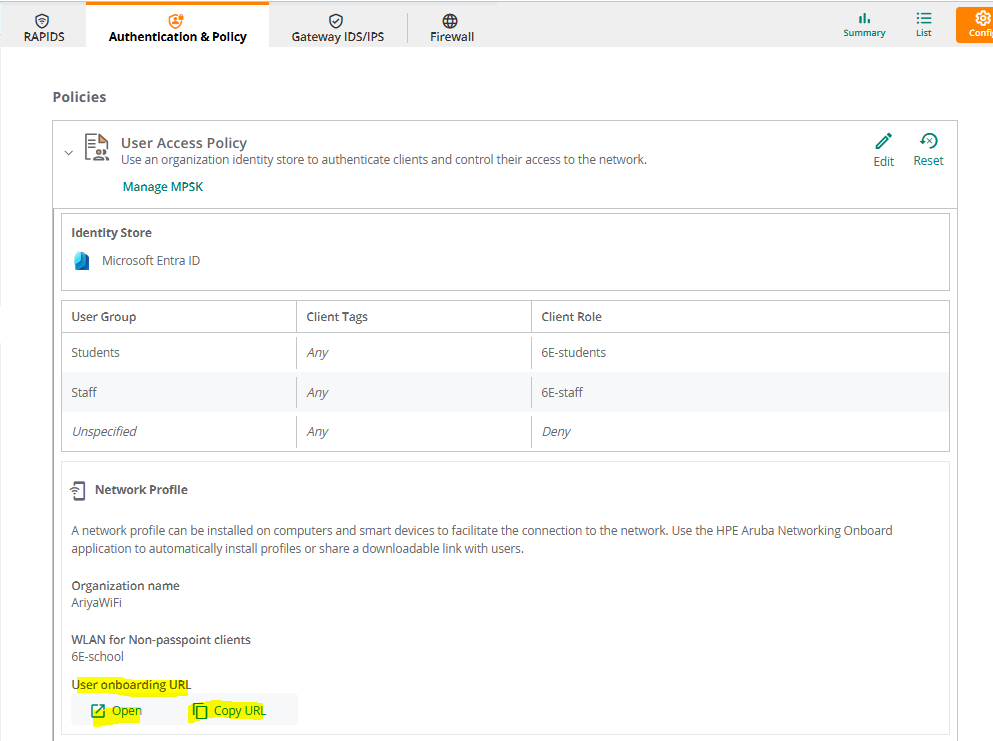
Task: Switch to Gateway IDS/IPS tab
Action: coord(338,28)
